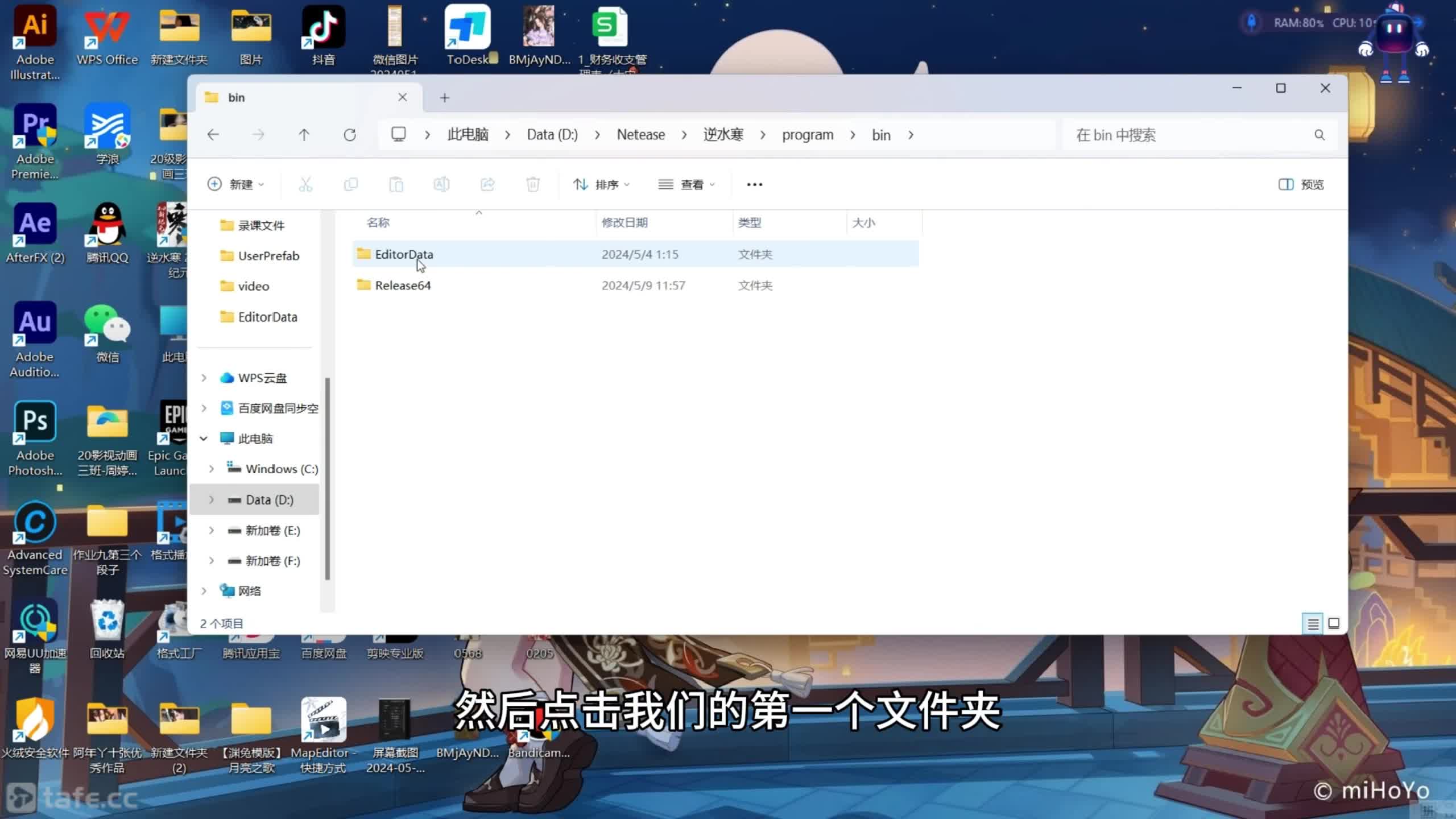Open Adobe Audition desktop shortcut
This screenshot has height=819, width=1456.
coord(35,340)
